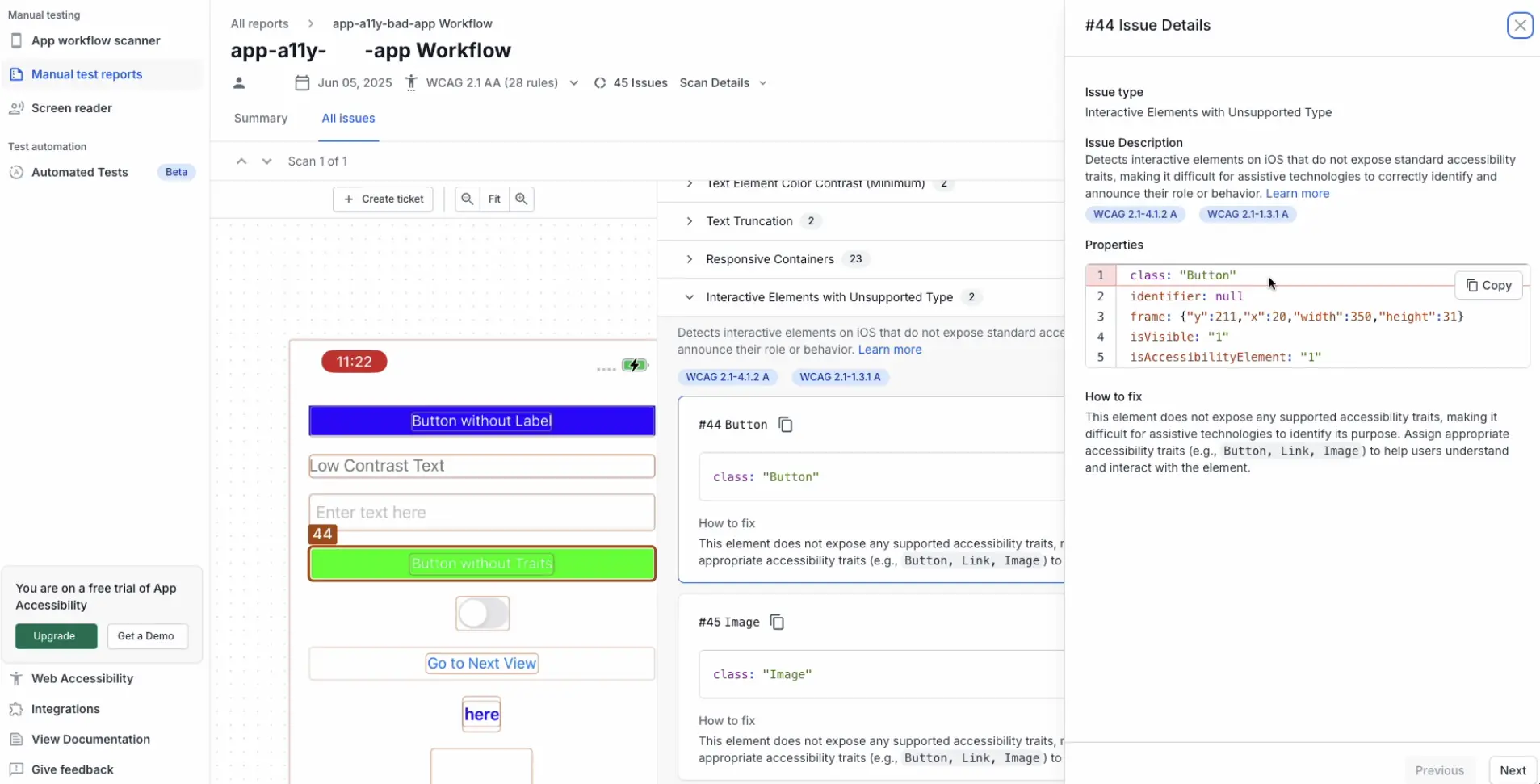Click the View Documentation sidebar icon
Screen dimensions: 1540x784
point(16,739)
